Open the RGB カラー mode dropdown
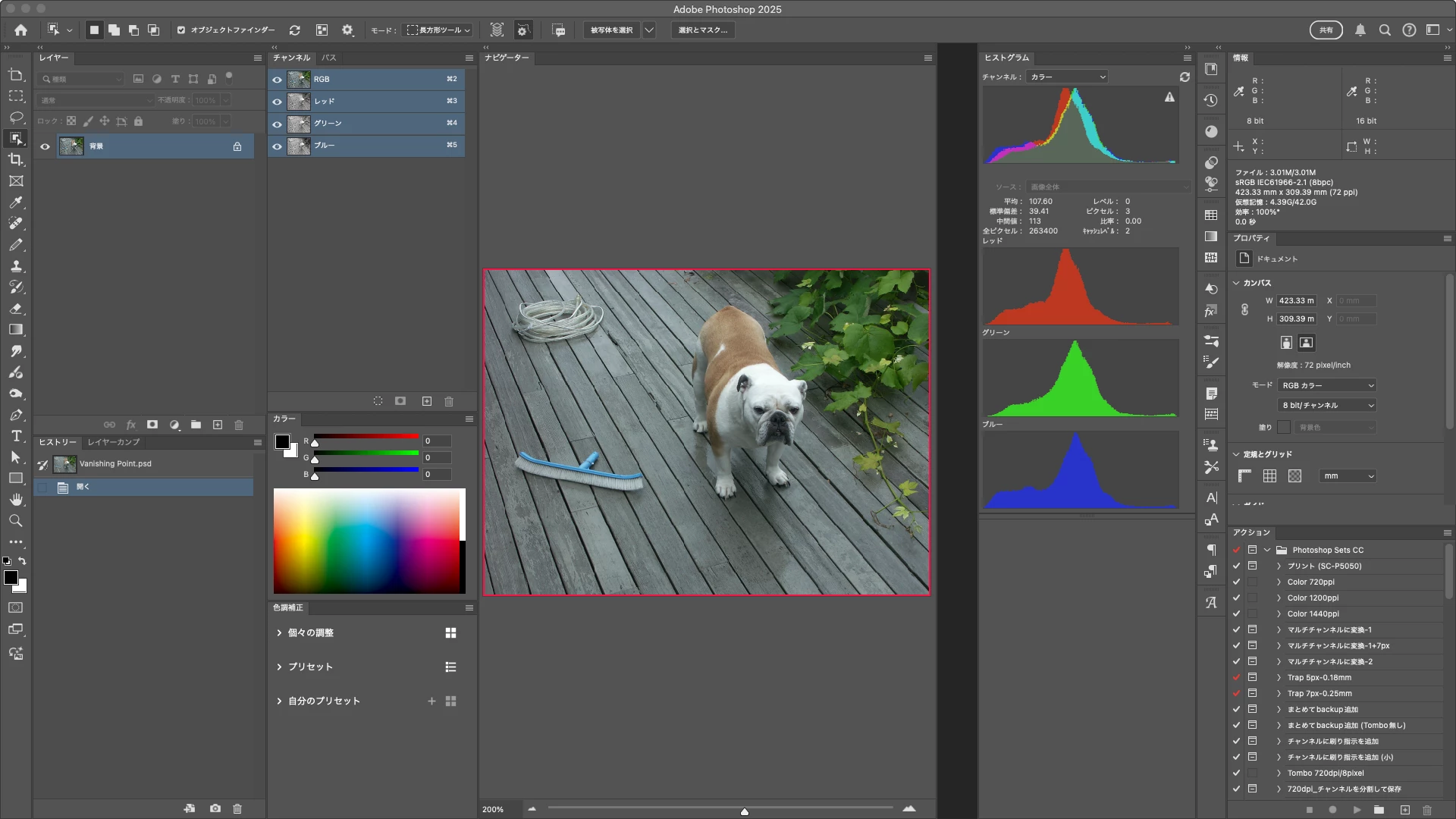This screenshot has height=819, width=1456. (x=1327, y=385)
